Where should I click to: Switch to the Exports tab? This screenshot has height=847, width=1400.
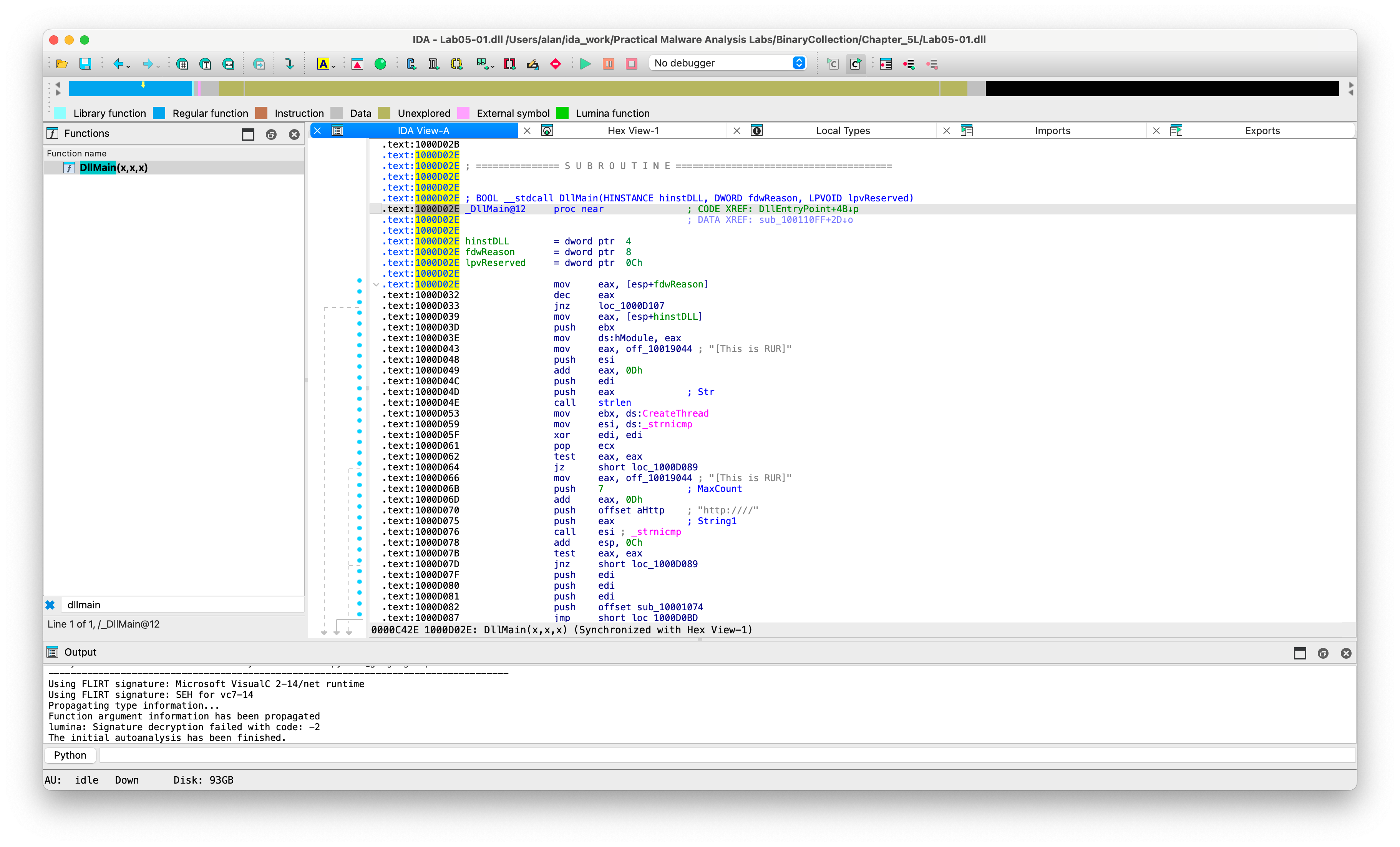[x=1262, y=131]
